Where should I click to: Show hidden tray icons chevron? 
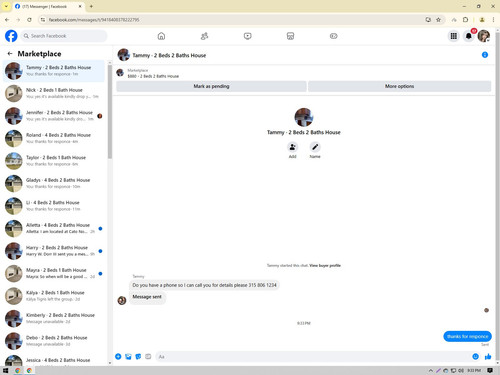coord(431,370)
